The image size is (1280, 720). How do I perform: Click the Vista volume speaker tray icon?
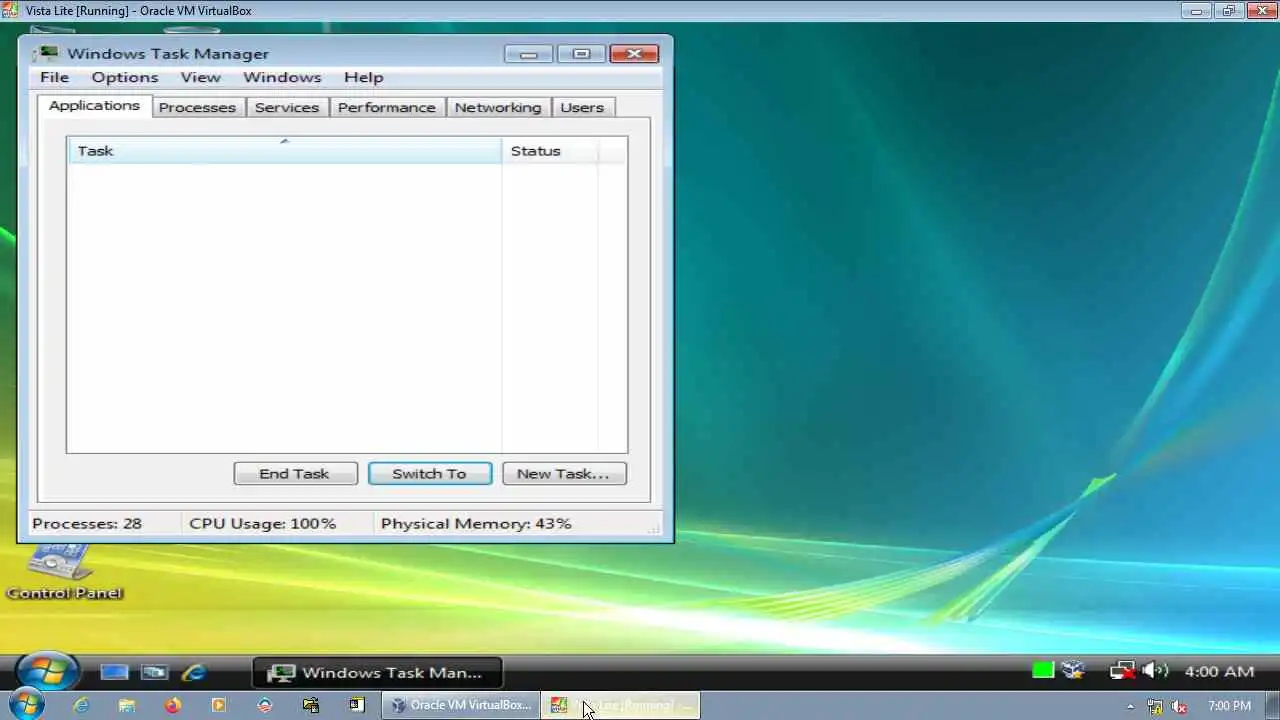pyautogui.click(x=1154, y=671)
